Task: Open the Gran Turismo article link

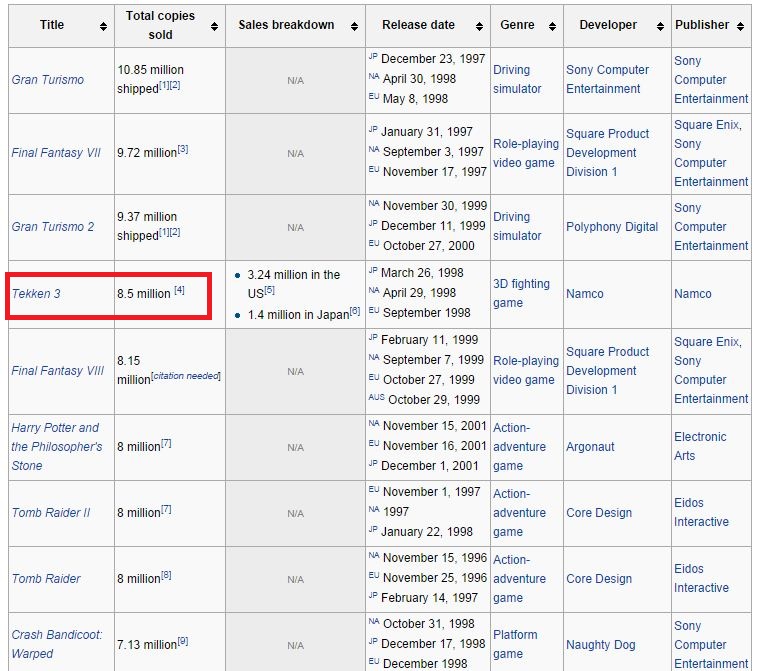Action: [48, 80]
